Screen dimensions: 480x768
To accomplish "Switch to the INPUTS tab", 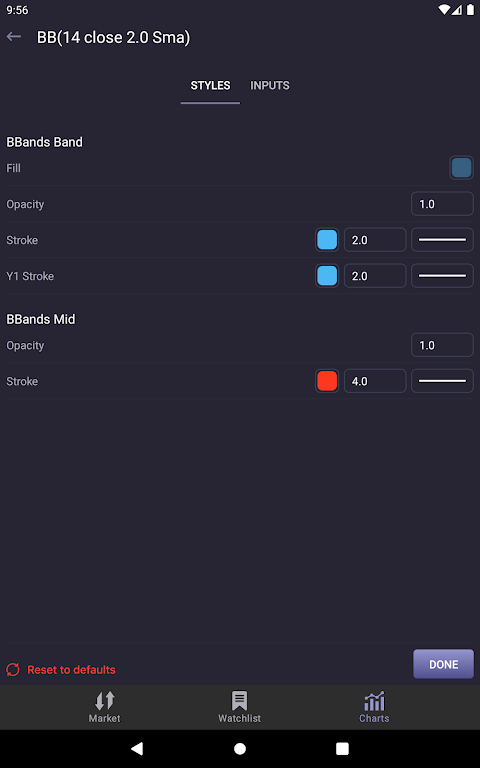I will pyautogui.click(x=270, y=85).
